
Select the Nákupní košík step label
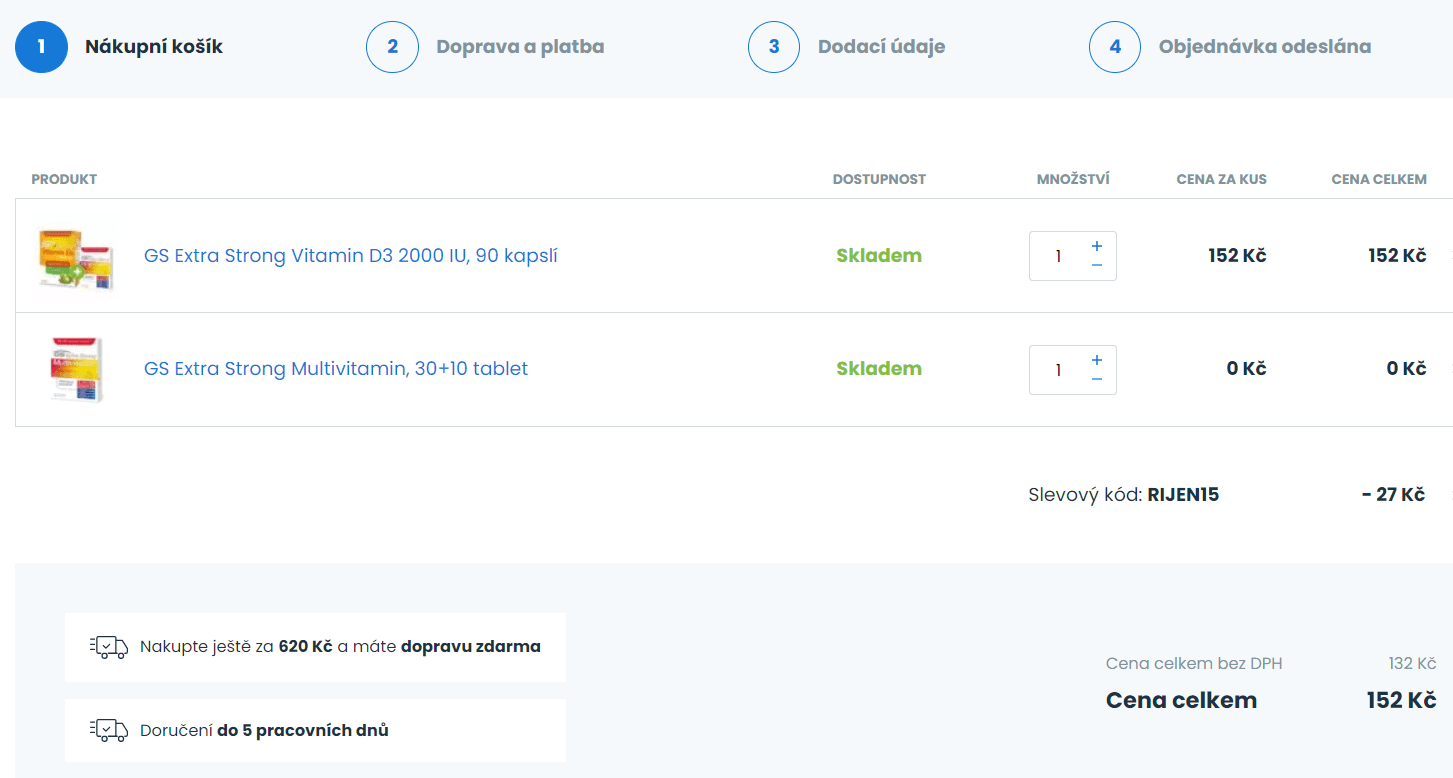pyautogui.click(x=154, y=47)
